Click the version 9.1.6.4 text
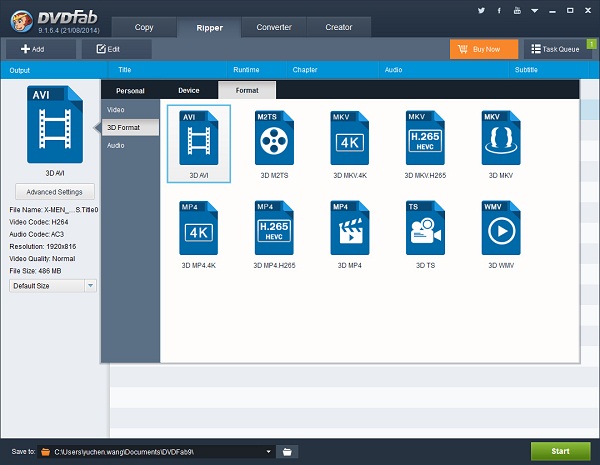 (x=69, y=30)
